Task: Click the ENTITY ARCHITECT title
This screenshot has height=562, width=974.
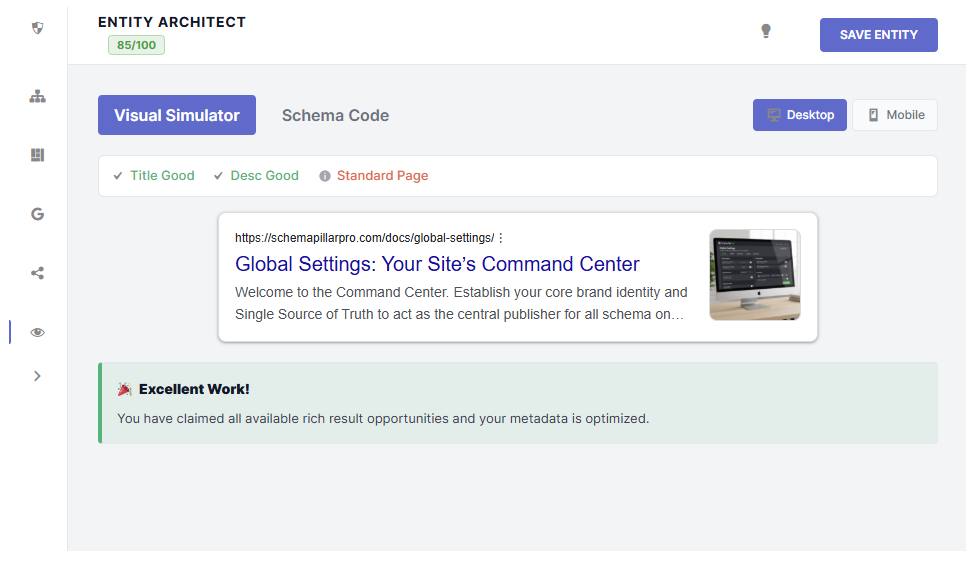Action: [172, 22]
